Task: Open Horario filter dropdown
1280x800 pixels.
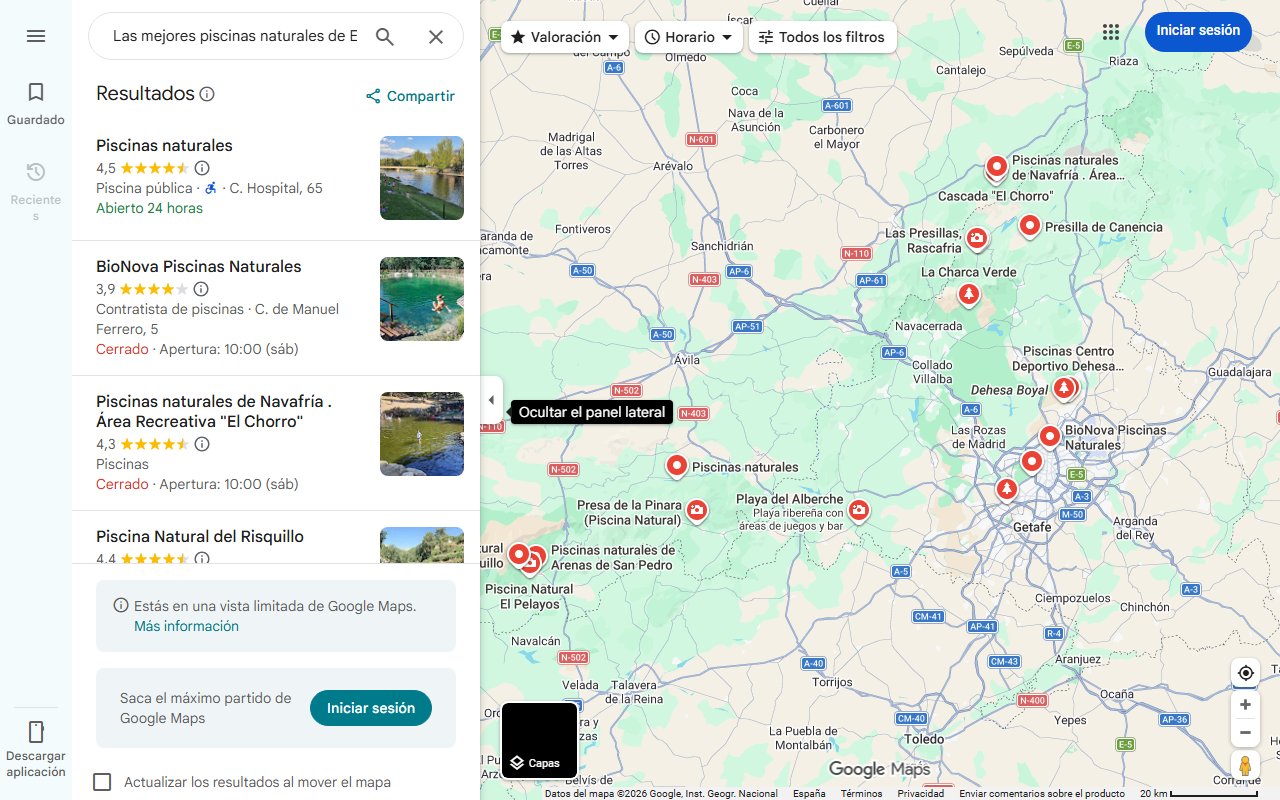Action: point(689,37)
